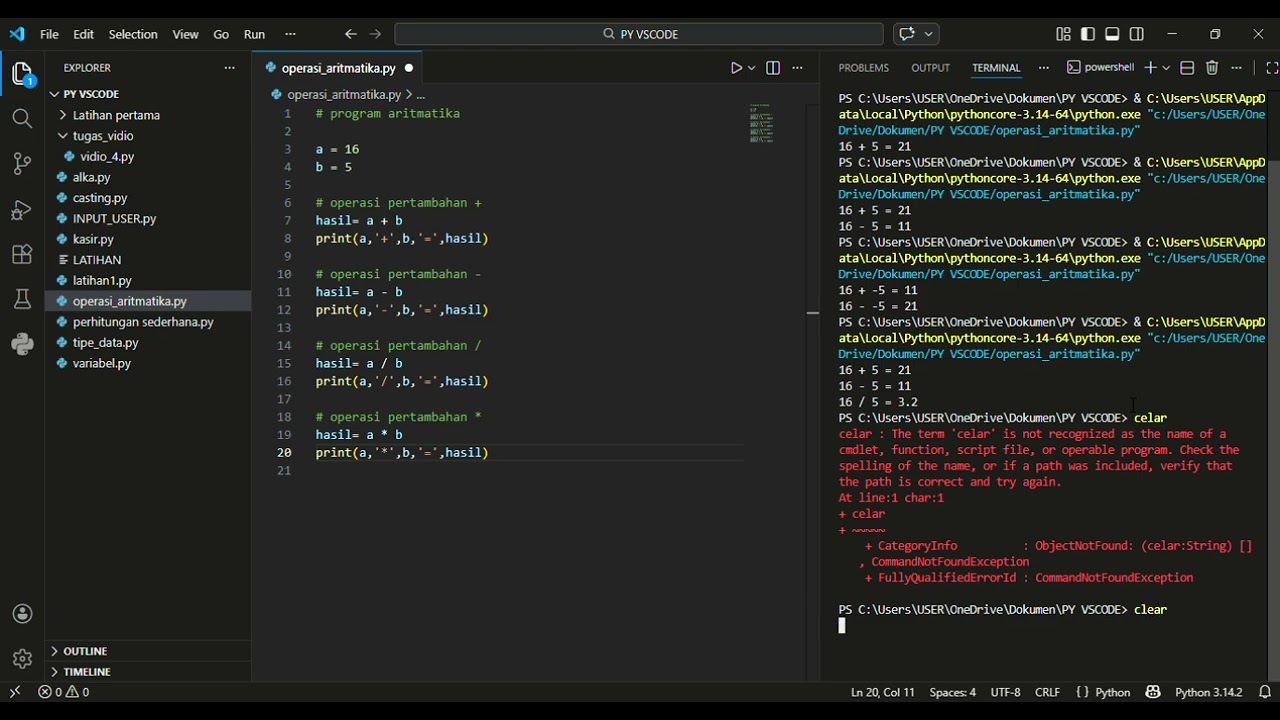Open the remote window indicator
The width and height of the screenshot is (1280, 720).
[x=15, y=692]
